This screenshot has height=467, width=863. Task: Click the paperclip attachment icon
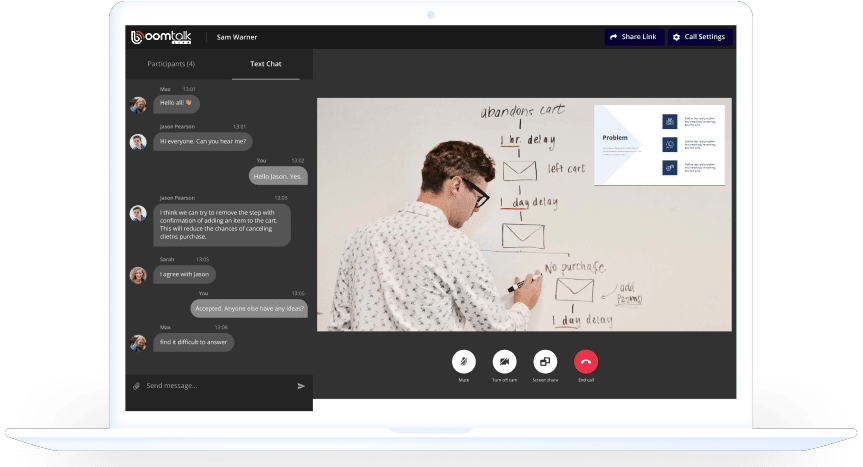click(136, 385)
